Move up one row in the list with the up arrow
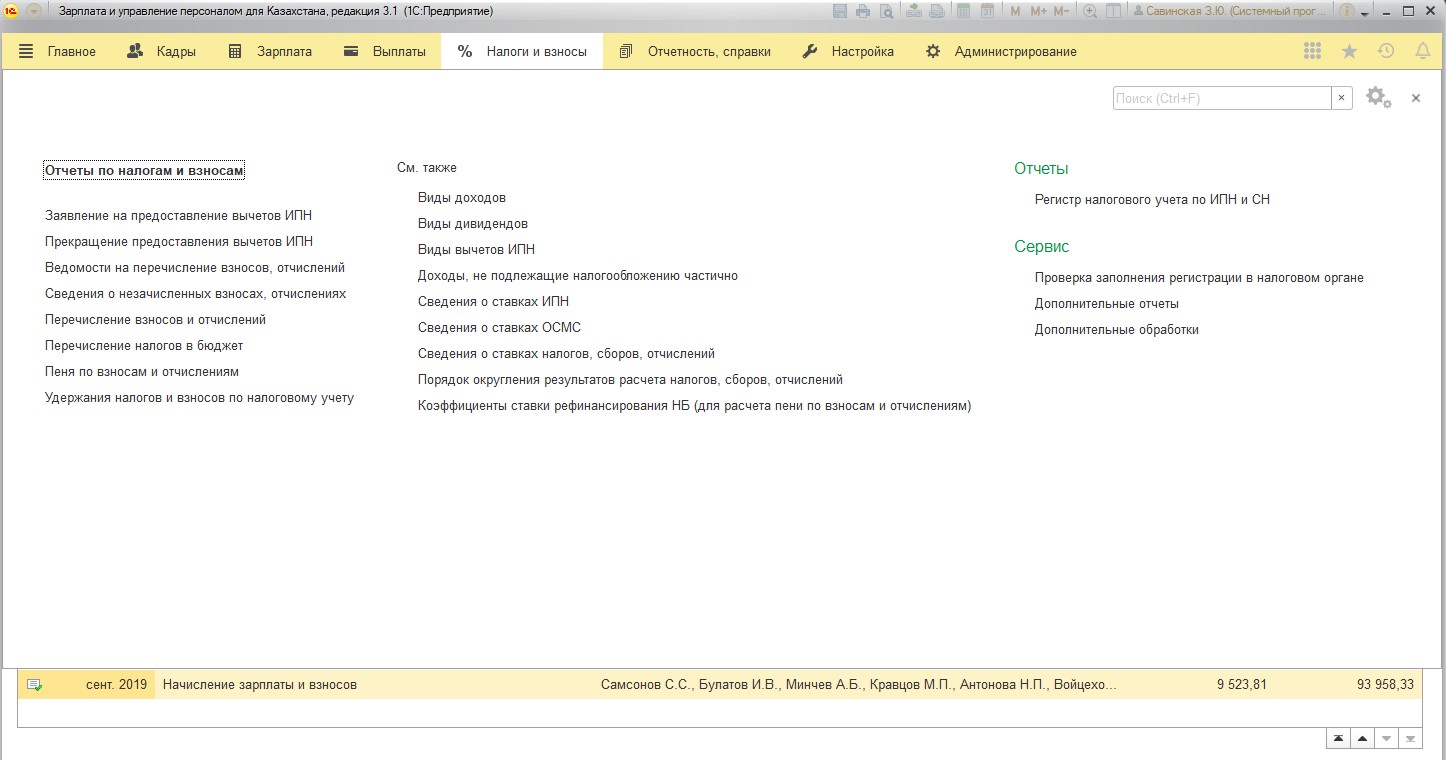1446x760 pixels. click(x=1361, y=739)
